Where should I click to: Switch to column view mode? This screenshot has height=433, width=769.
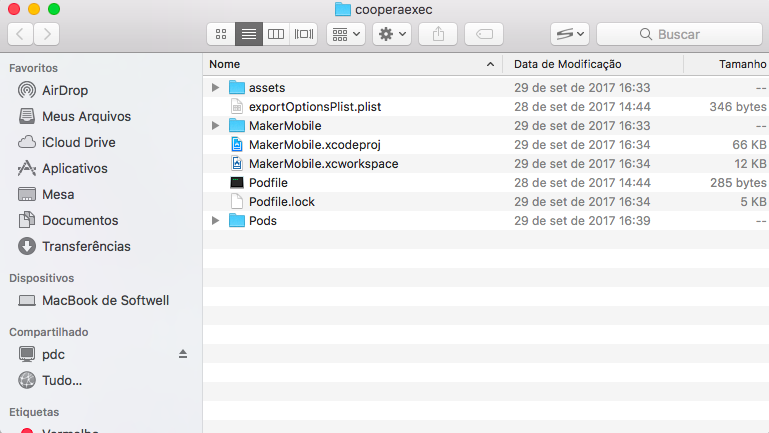276,34
